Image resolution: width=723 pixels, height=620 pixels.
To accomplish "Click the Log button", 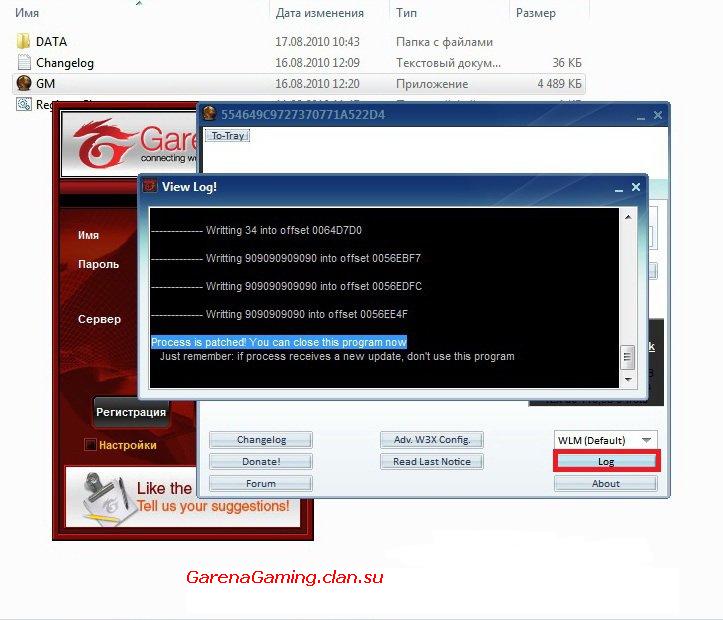I will [x=606, y=461].
